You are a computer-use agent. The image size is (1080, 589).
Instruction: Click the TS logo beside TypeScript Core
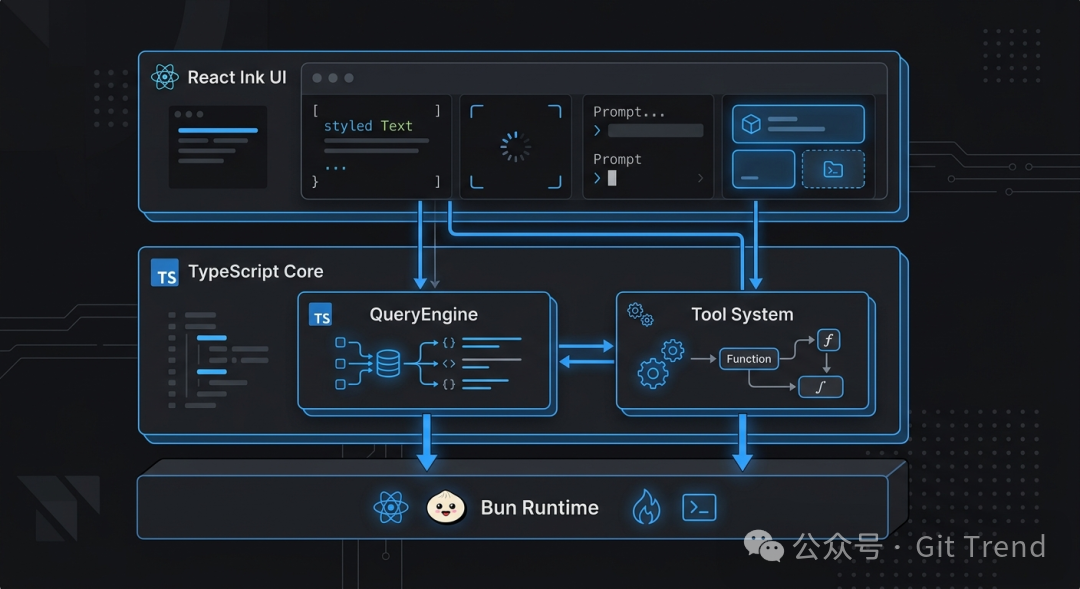[x=165, y=272]
